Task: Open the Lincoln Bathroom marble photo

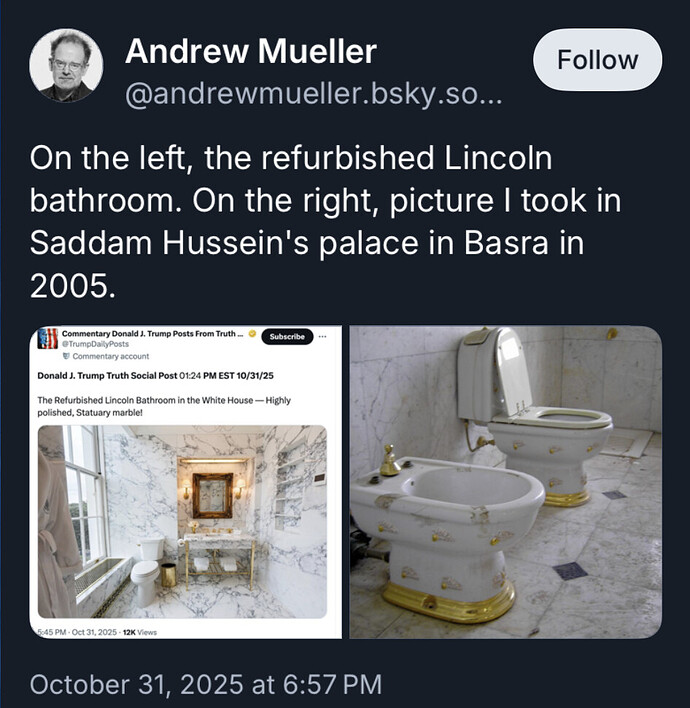Action: coord(182,521)
